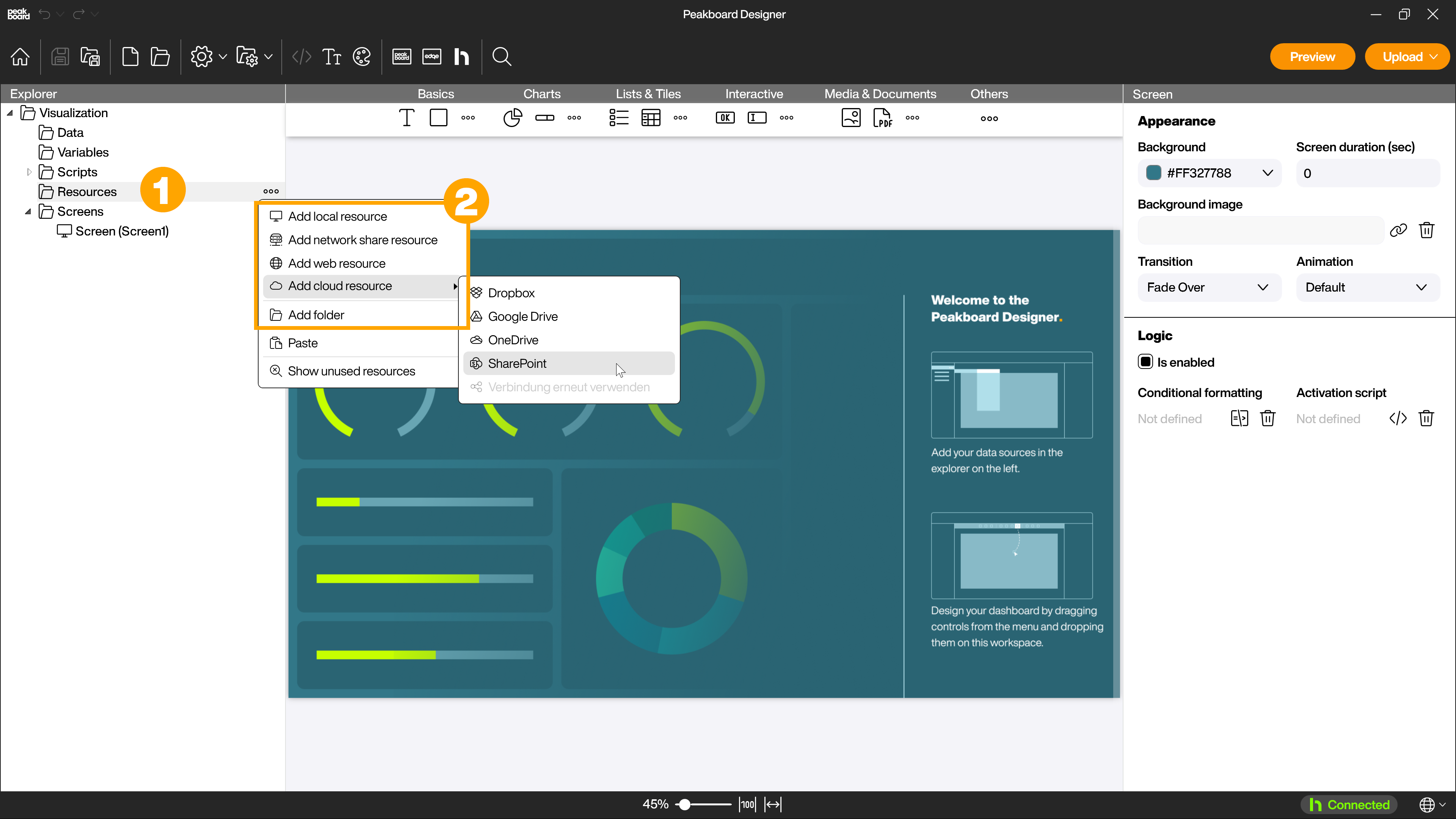
Task: Delete the background image
Action: coord(1426,230)
